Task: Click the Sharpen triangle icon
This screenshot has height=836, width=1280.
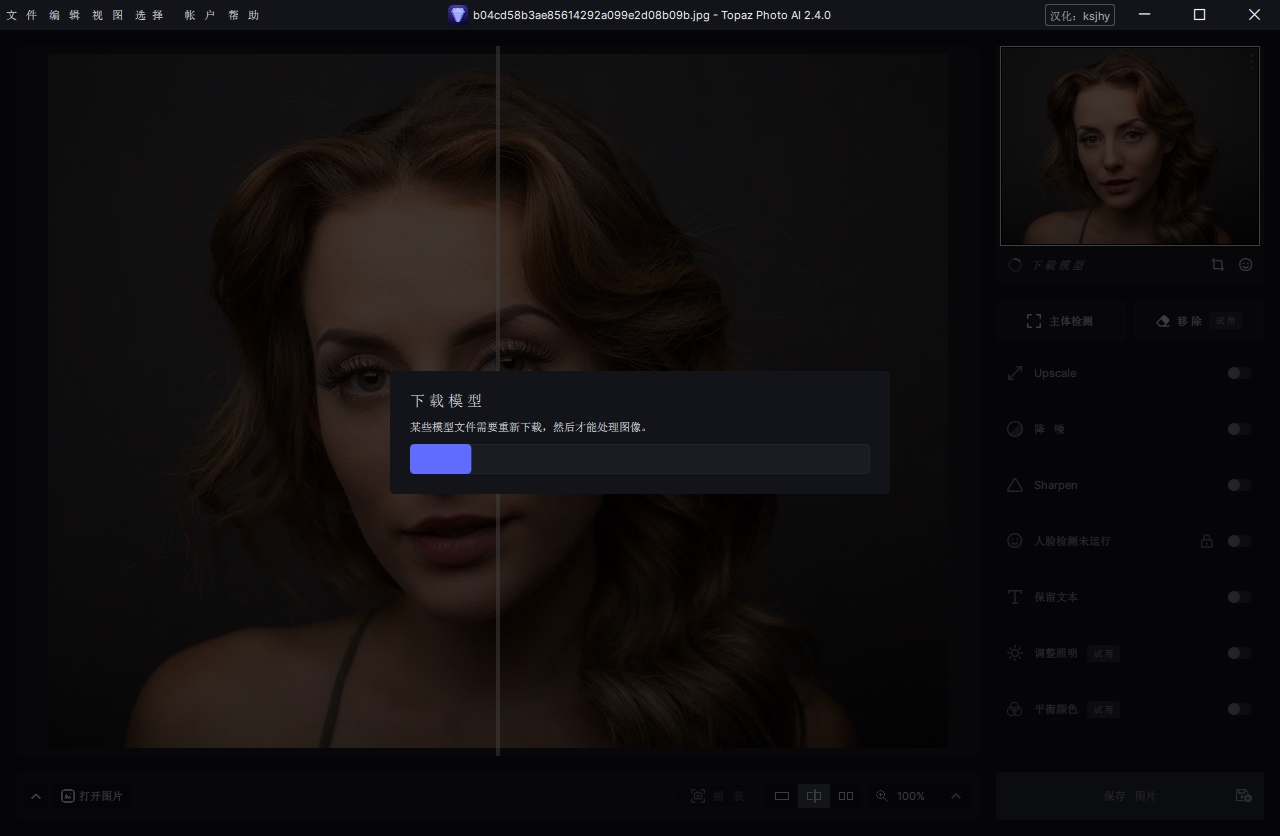Action: pos(1015,485)
